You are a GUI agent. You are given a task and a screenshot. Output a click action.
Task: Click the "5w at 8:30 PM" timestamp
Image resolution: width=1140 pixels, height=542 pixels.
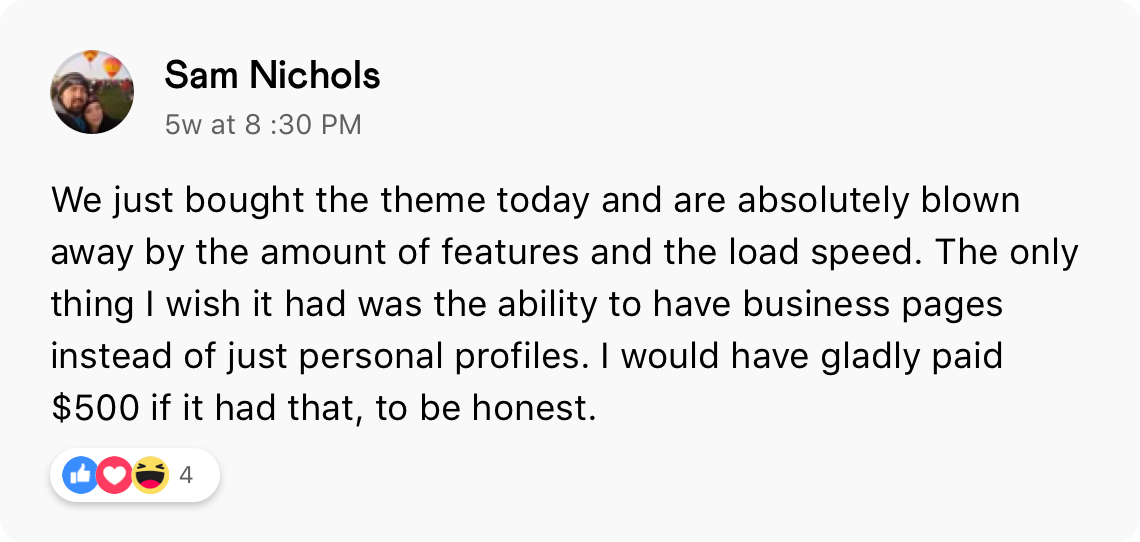click(263, 125)
